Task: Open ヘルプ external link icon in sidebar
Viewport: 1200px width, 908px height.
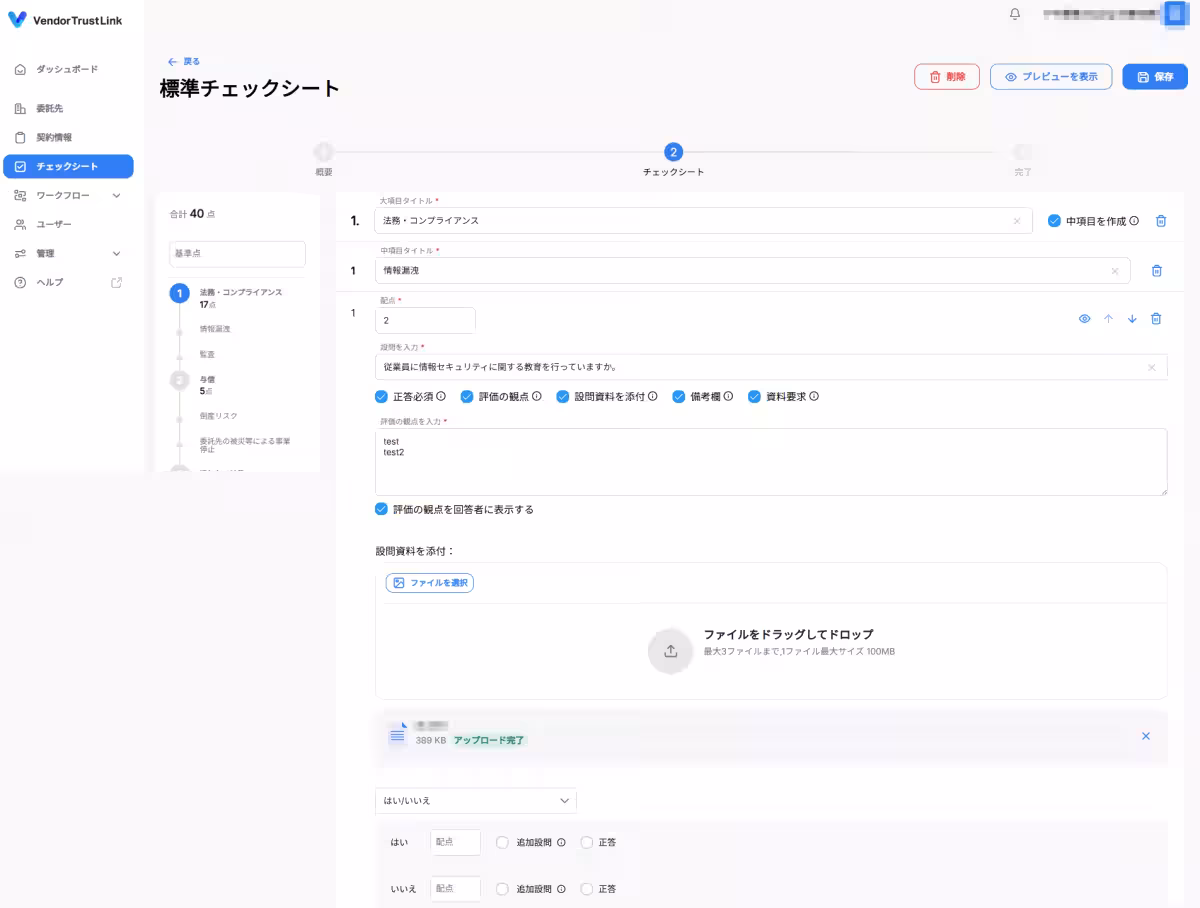Action: point(116,283)
